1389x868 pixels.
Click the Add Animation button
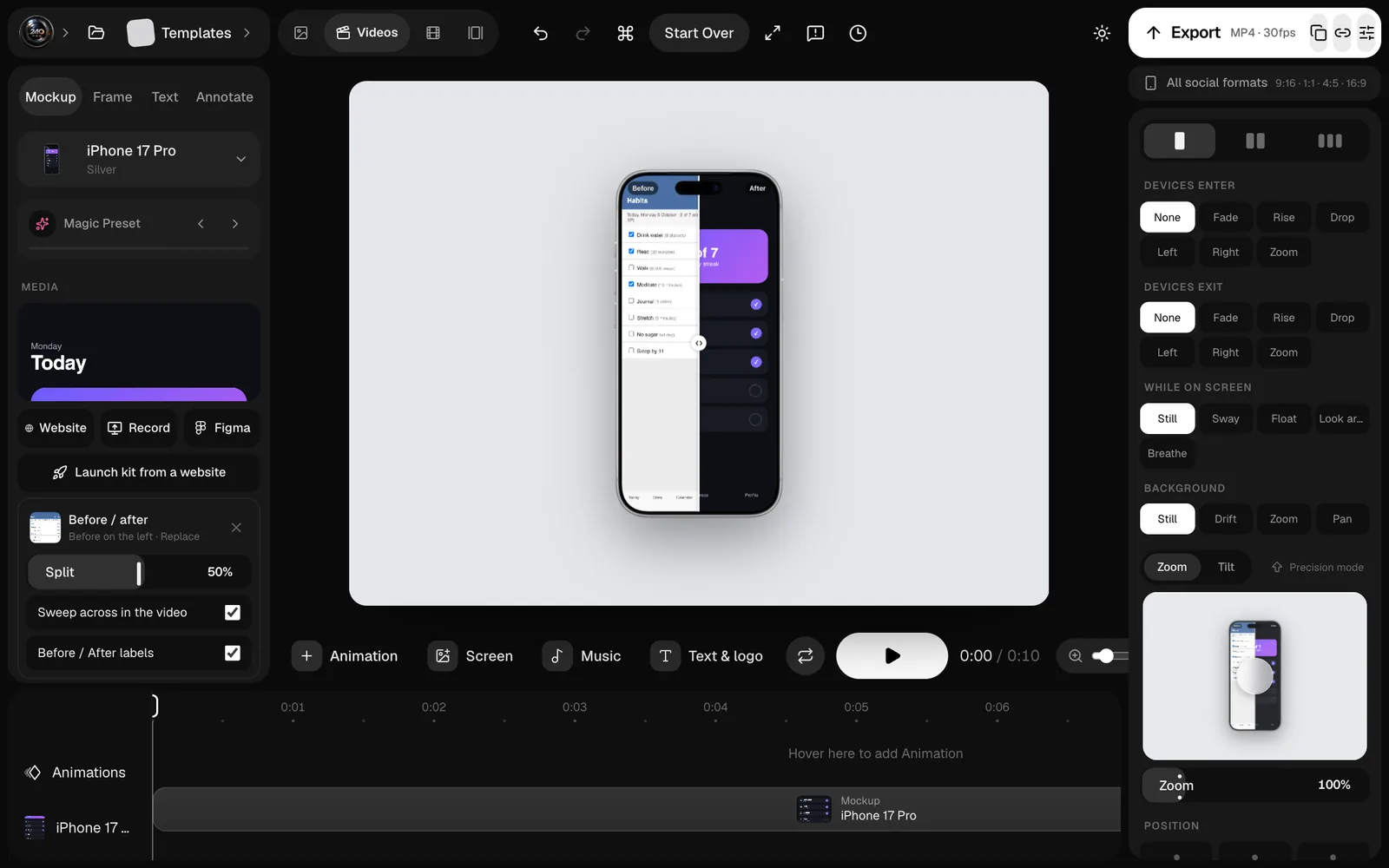[346, 656]
